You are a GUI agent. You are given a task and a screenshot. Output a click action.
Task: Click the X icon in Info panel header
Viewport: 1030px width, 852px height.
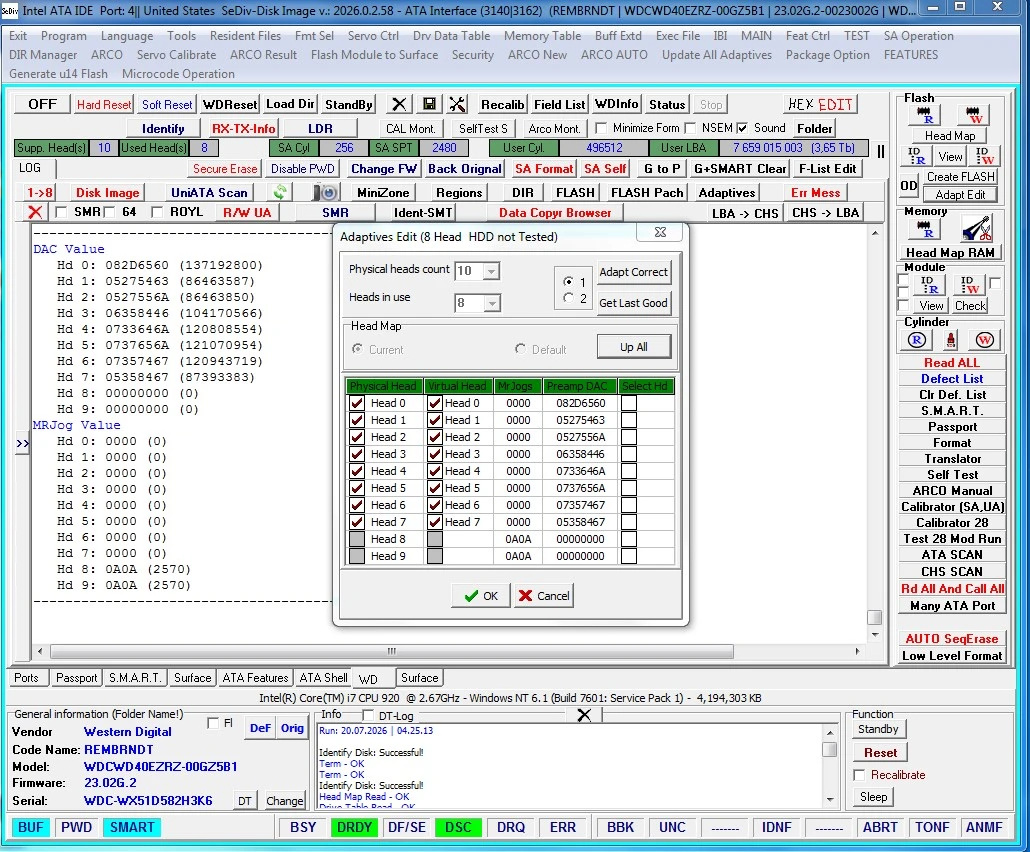[x=584, y=715]
